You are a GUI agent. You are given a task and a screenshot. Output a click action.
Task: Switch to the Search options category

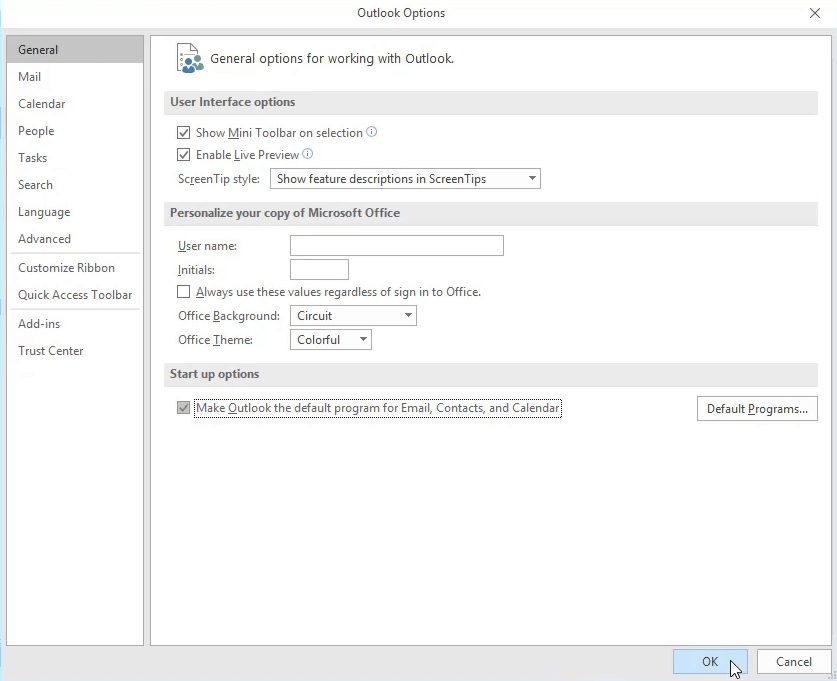pos(75,185)
